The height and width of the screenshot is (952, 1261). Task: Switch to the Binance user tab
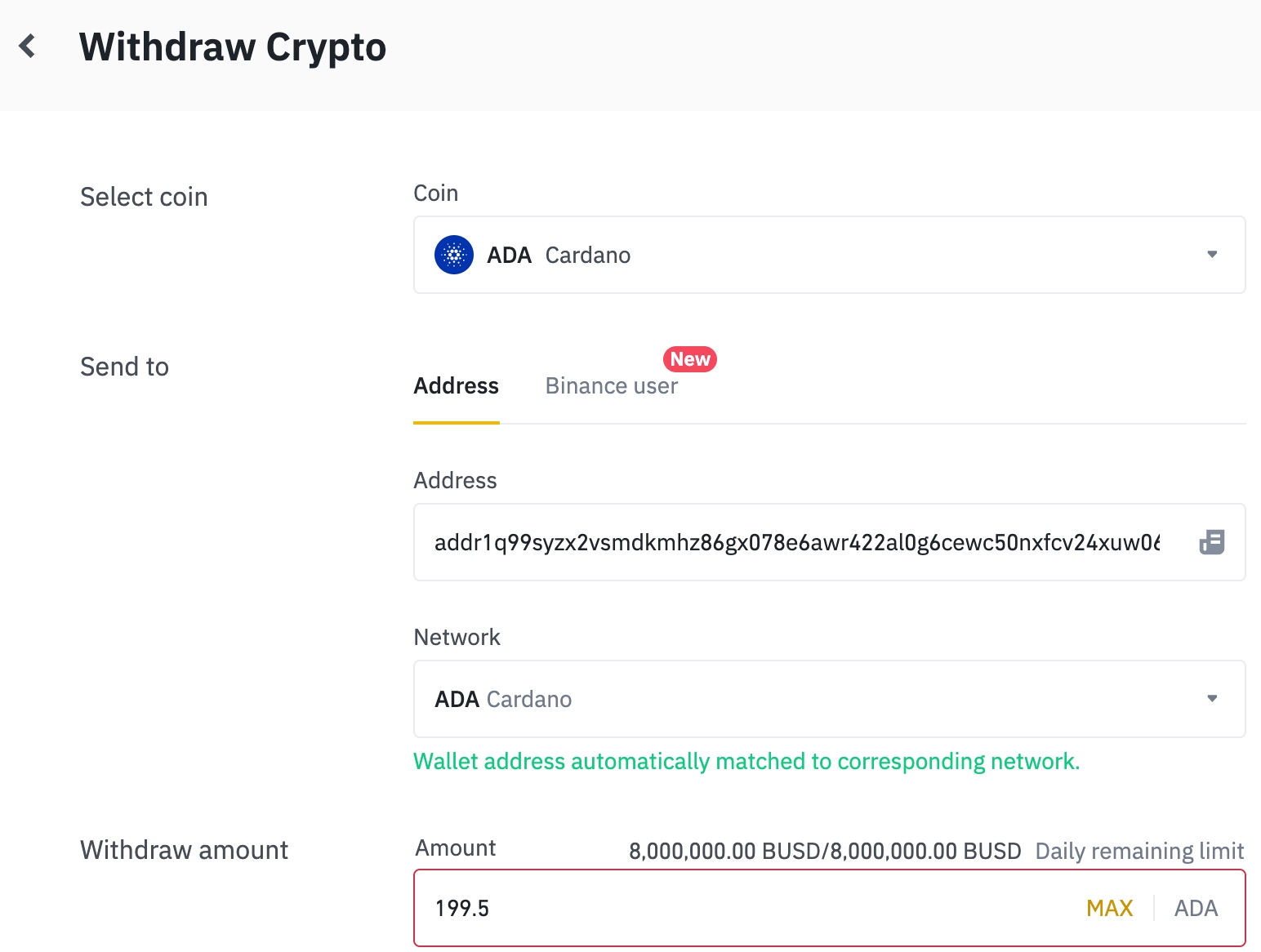611,386
